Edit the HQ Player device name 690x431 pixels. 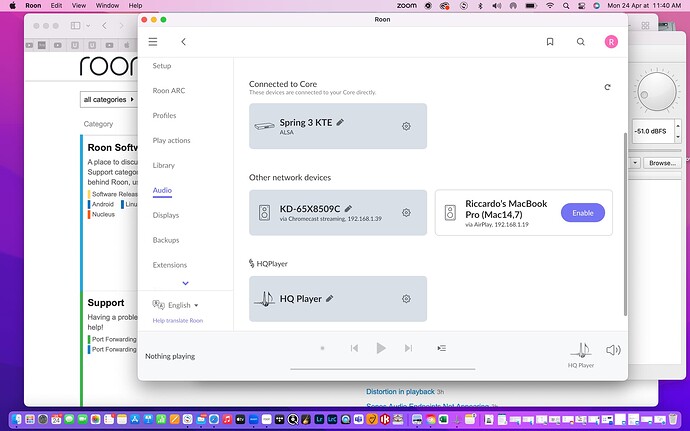pyautogui.click(x=330, y=298)
